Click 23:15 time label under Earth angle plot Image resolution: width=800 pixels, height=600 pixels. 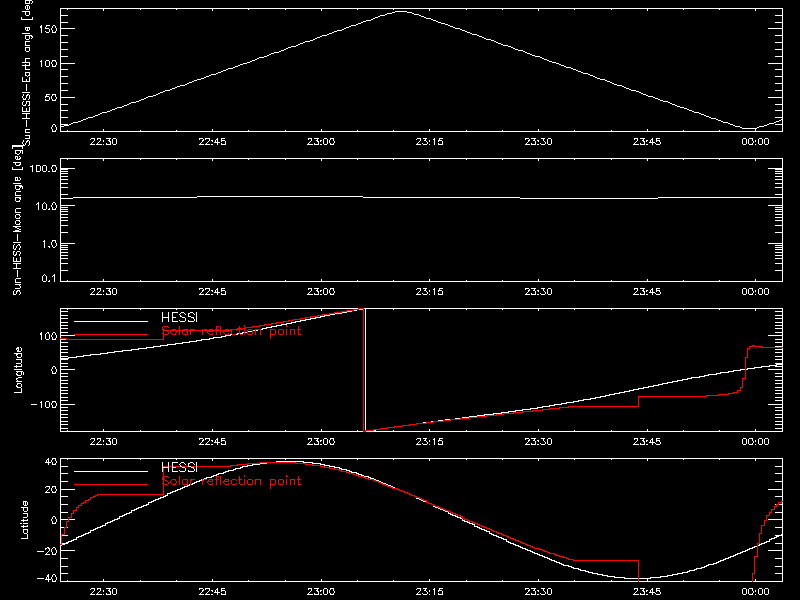point(430,142)
